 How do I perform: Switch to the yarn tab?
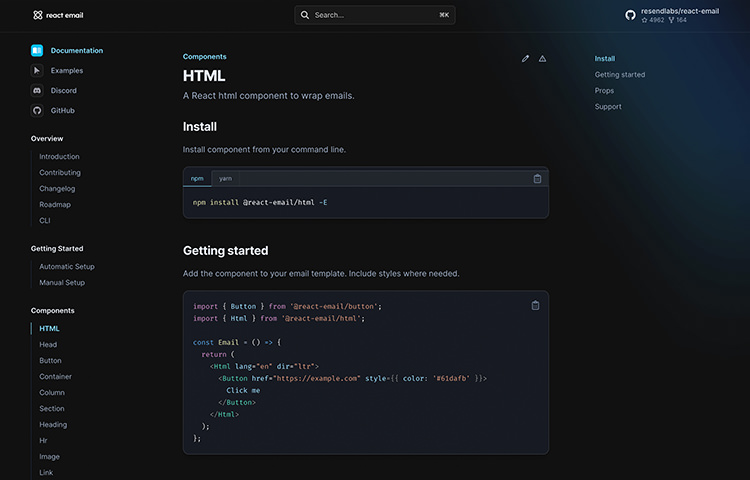(225, 178)
